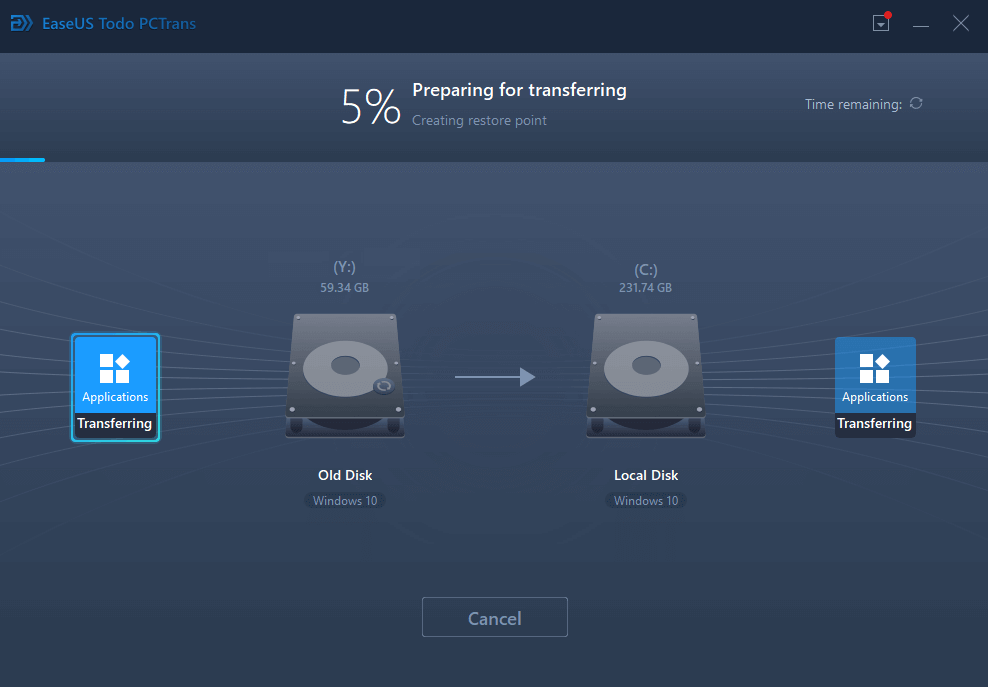Viewport: 988px width, 687px height.
Task: Click the small sync badge on Old Disk
Action: pyautogui.click(x=381, y=387)
